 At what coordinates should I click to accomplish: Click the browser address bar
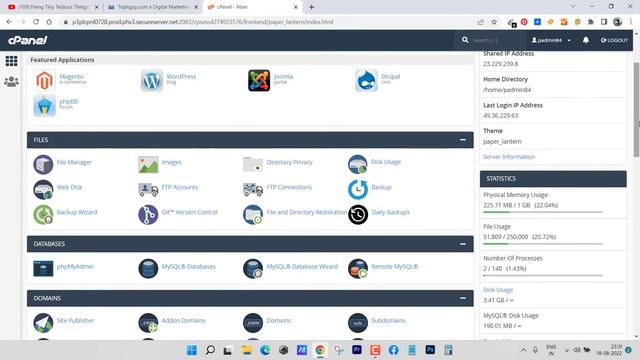pyautogui.click(x=269, y=22)
